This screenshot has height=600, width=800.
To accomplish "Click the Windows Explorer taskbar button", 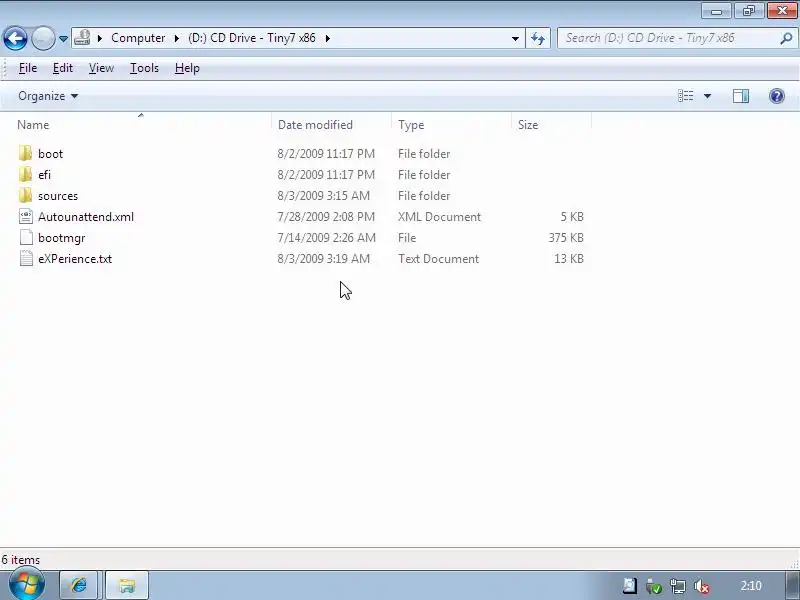I will [127, 585].
